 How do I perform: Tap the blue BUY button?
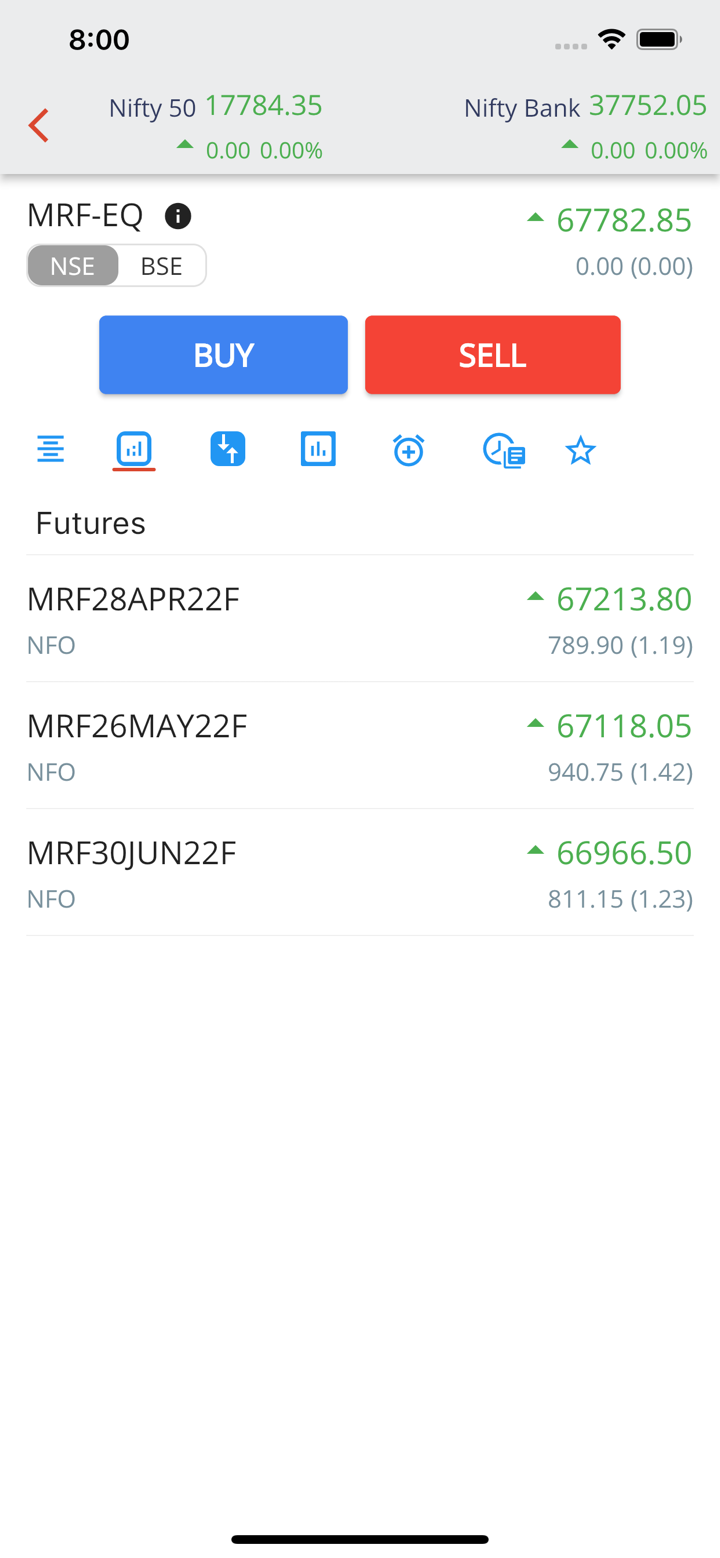coord(223,355)
